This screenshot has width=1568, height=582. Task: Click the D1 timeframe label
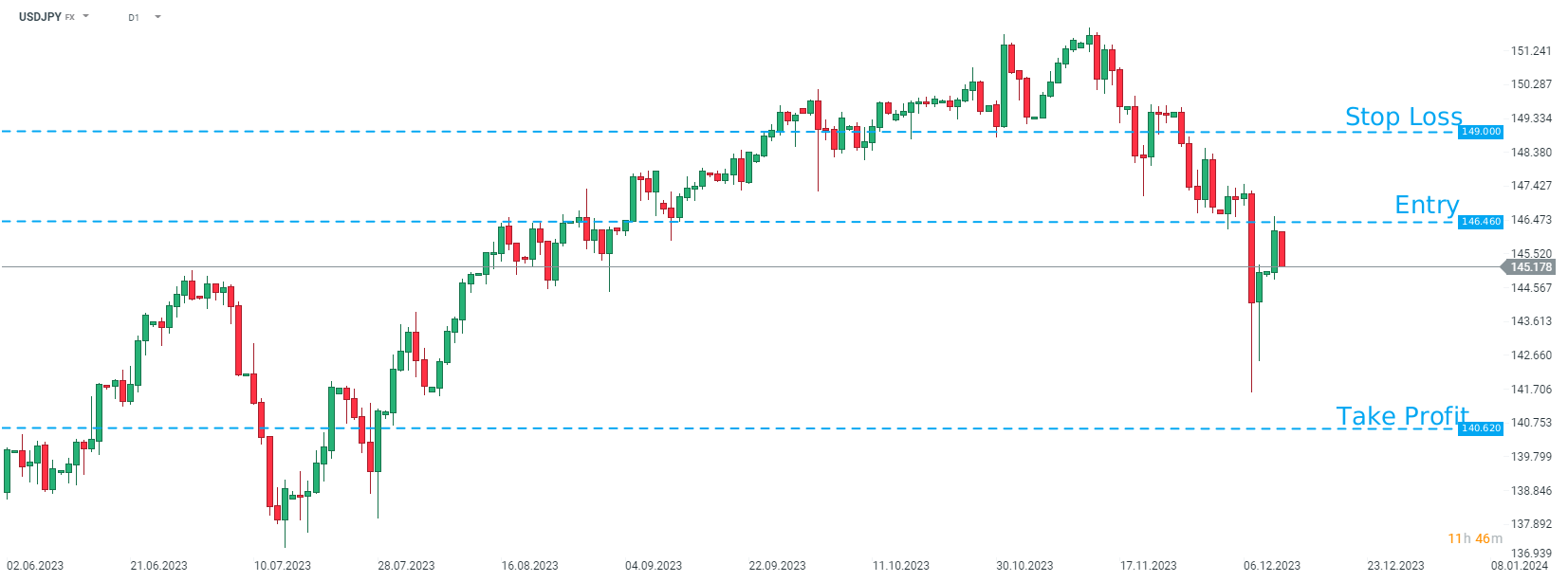coord(134,17)
